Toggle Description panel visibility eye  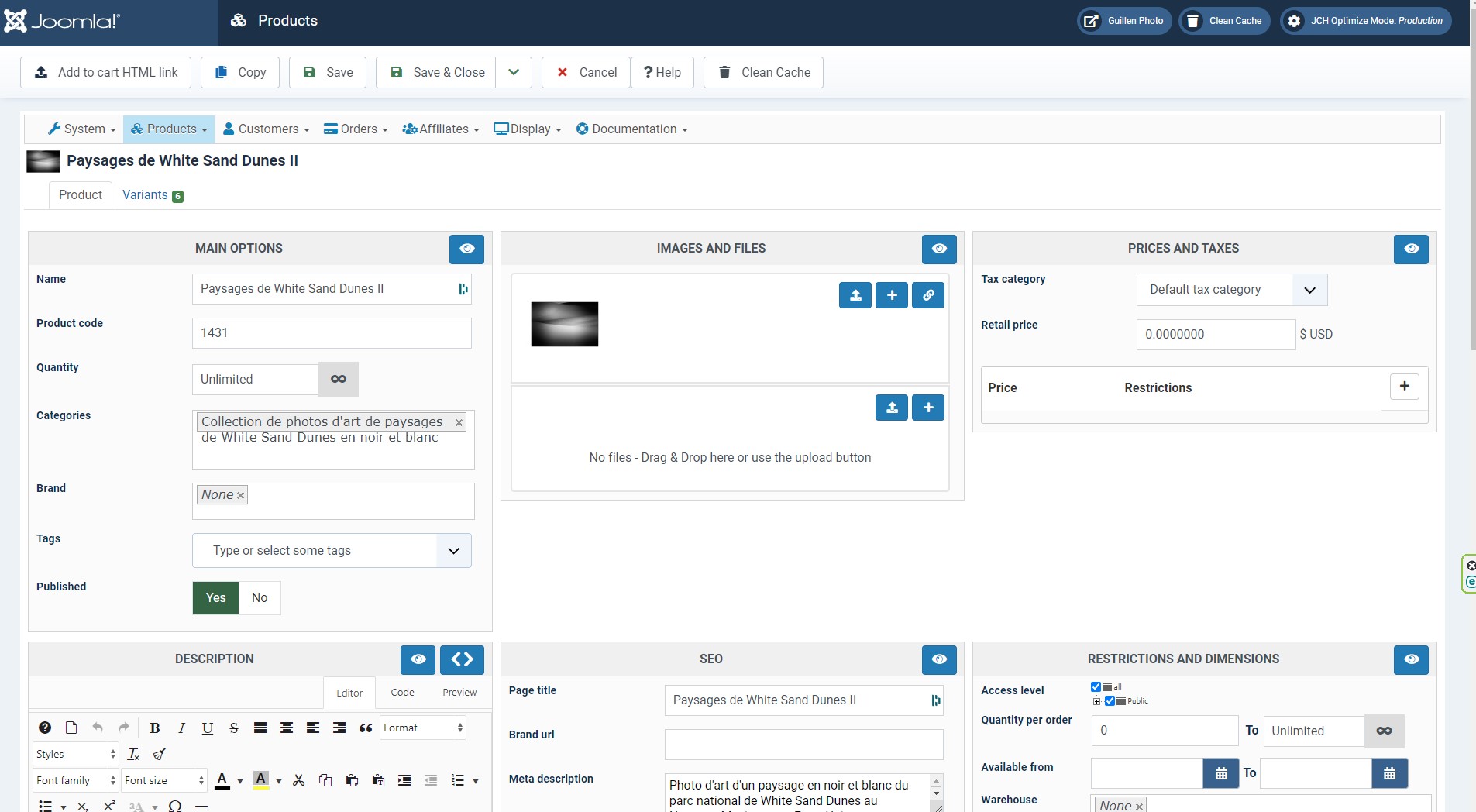[418, 659]
